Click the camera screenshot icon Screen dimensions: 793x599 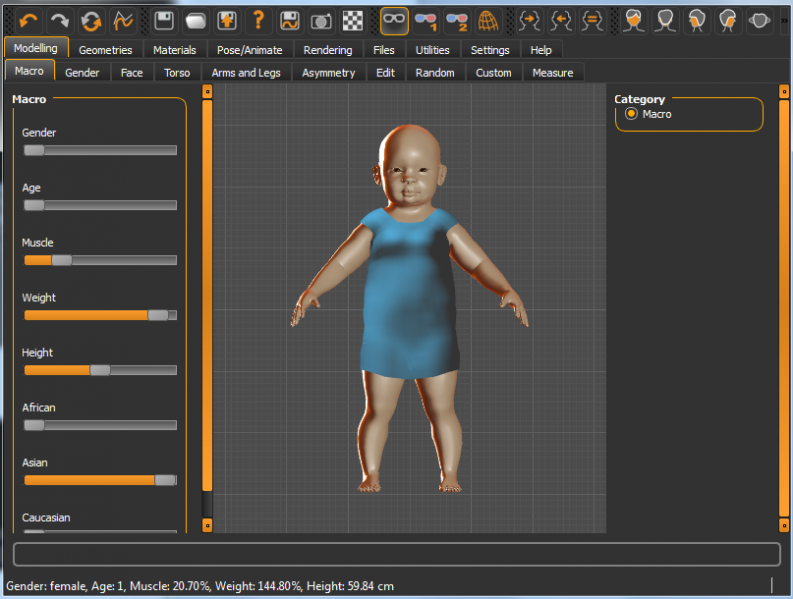(x=321, y=19)
